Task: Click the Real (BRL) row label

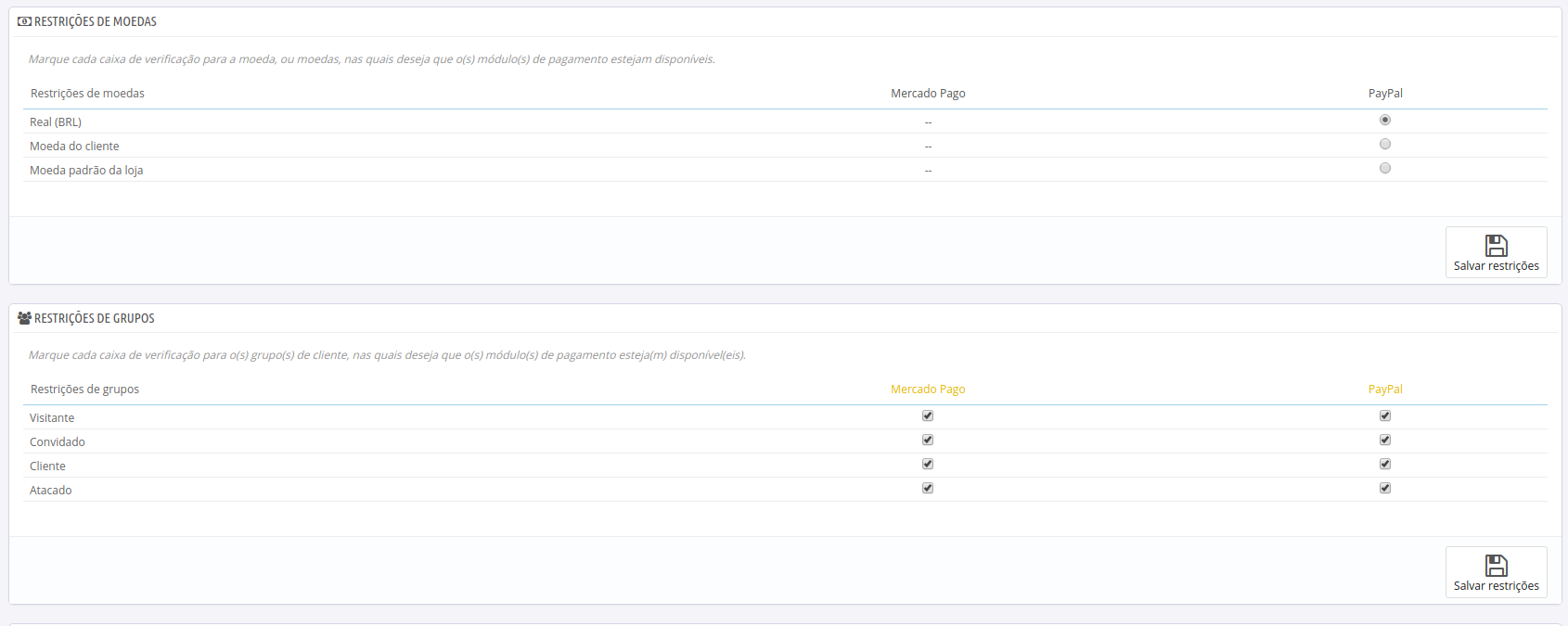Action: 56,122
